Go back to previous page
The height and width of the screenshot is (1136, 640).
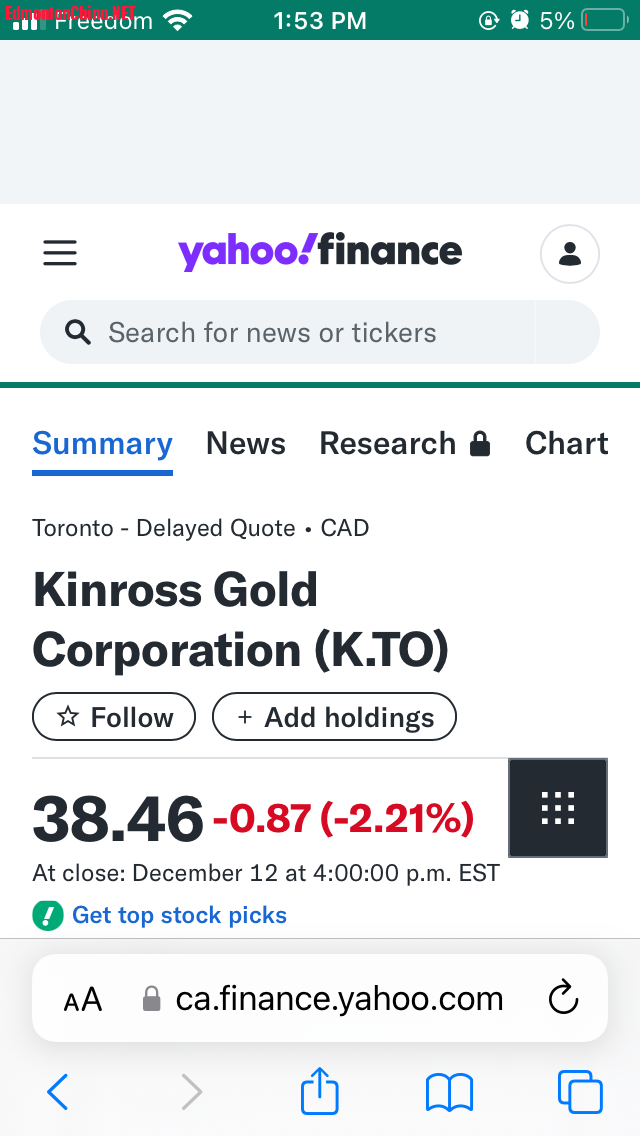[58, 1091]
